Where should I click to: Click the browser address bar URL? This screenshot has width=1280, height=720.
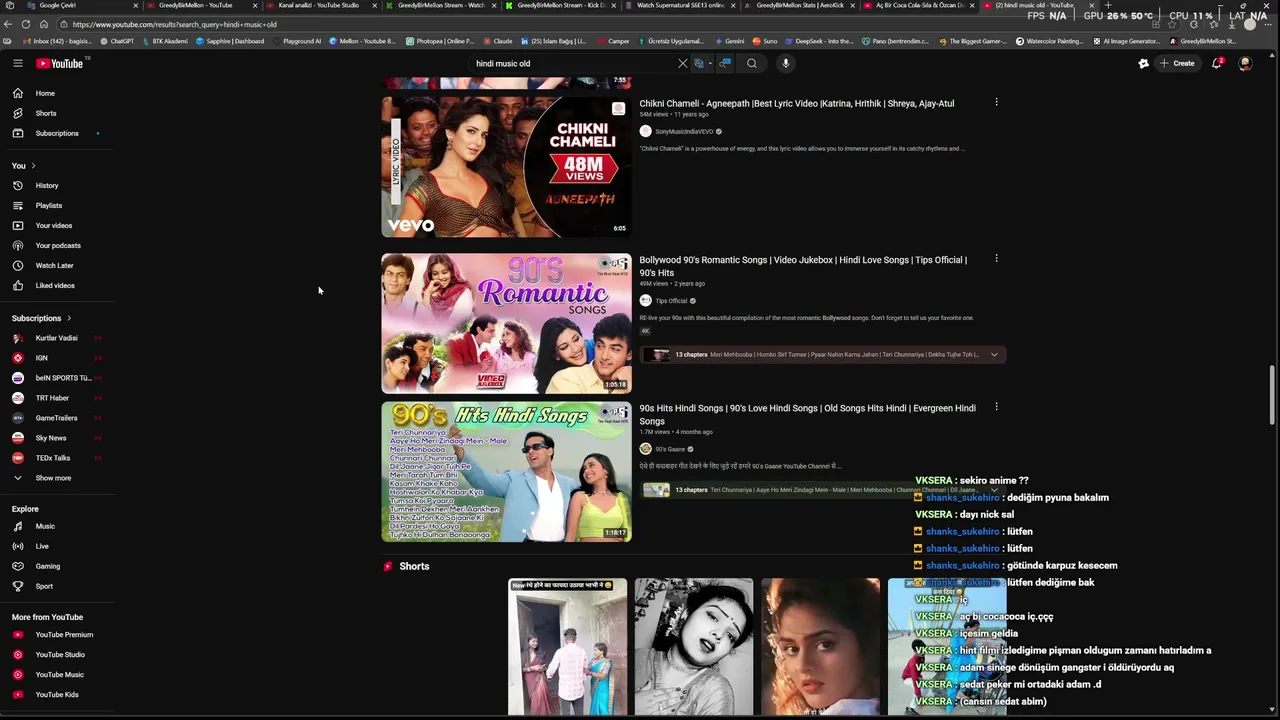tap(175, 24)
